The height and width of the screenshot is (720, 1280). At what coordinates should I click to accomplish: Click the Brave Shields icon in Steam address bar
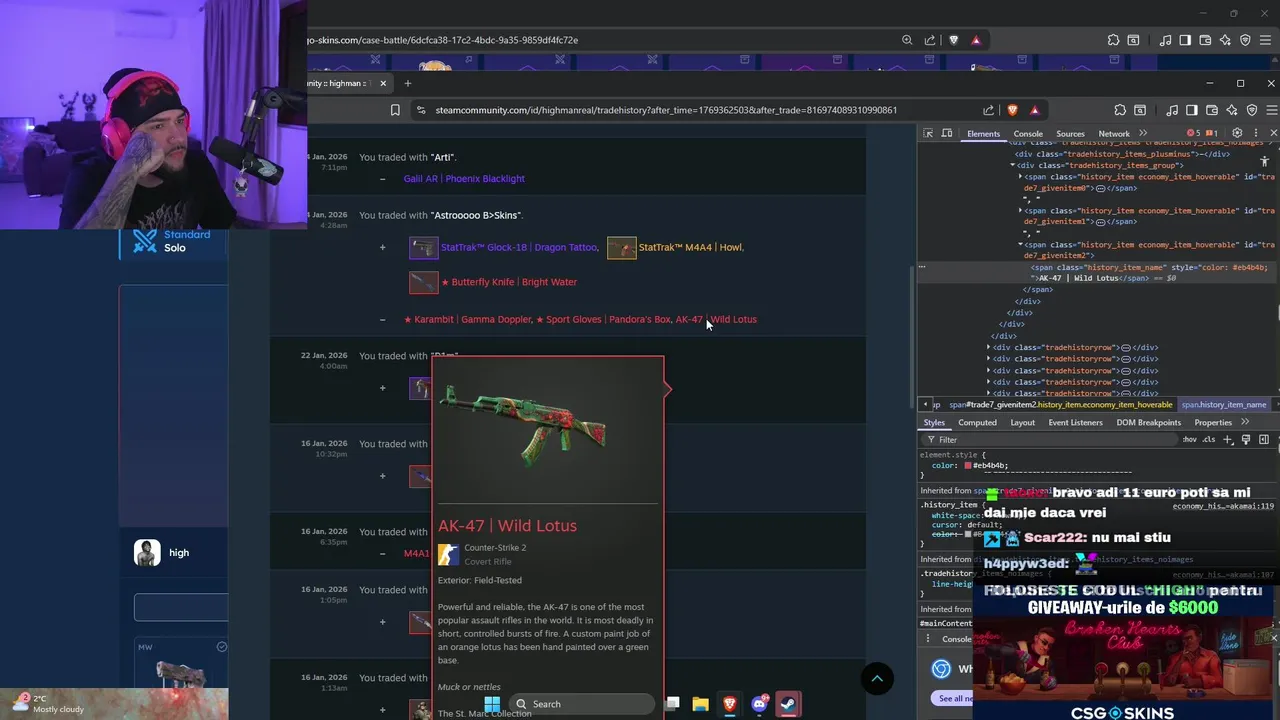(x=1012, y=110)
